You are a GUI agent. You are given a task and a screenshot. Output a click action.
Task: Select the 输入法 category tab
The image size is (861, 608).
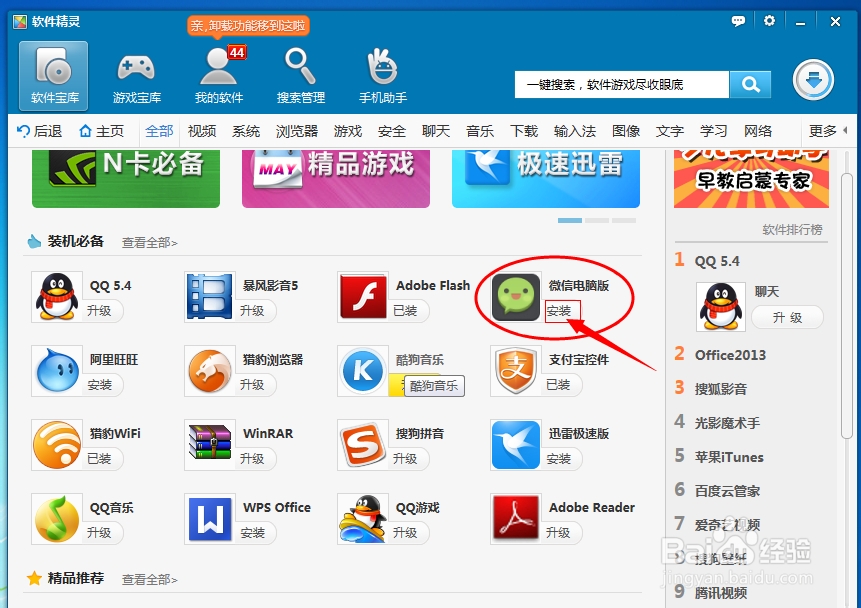tap(575, 131)
